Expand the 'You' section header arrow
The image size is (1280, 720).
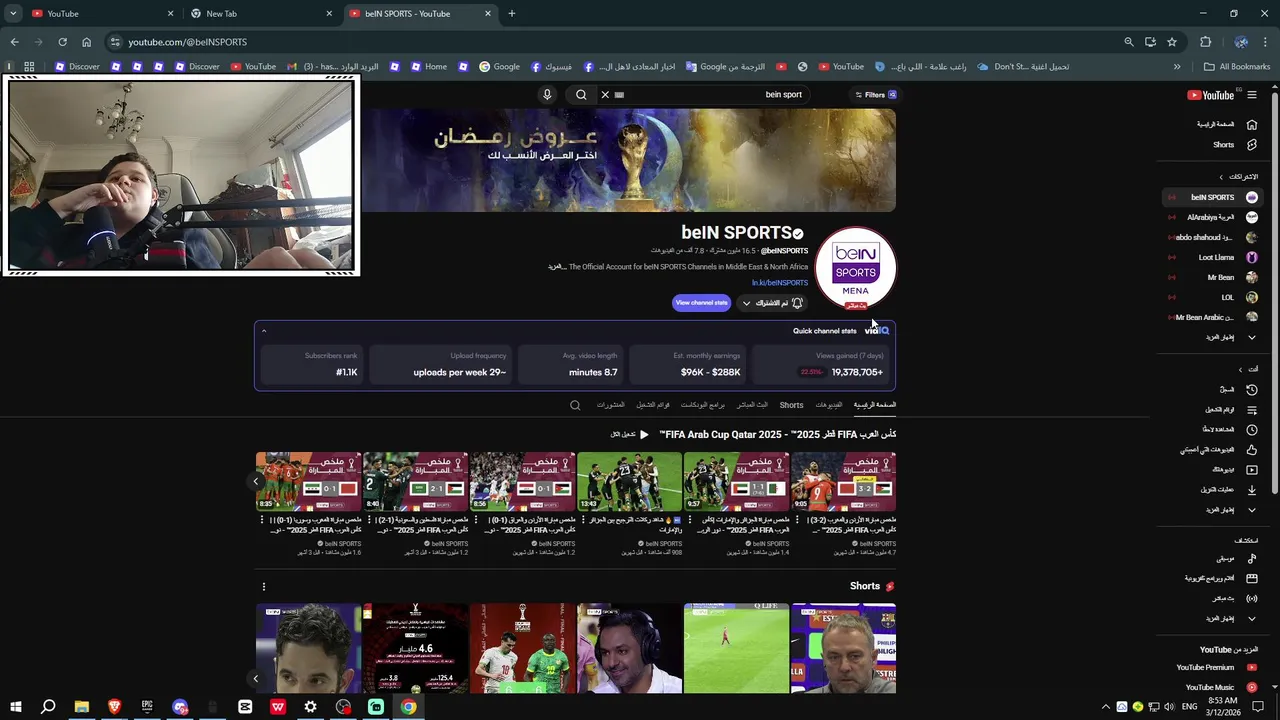1241,369
